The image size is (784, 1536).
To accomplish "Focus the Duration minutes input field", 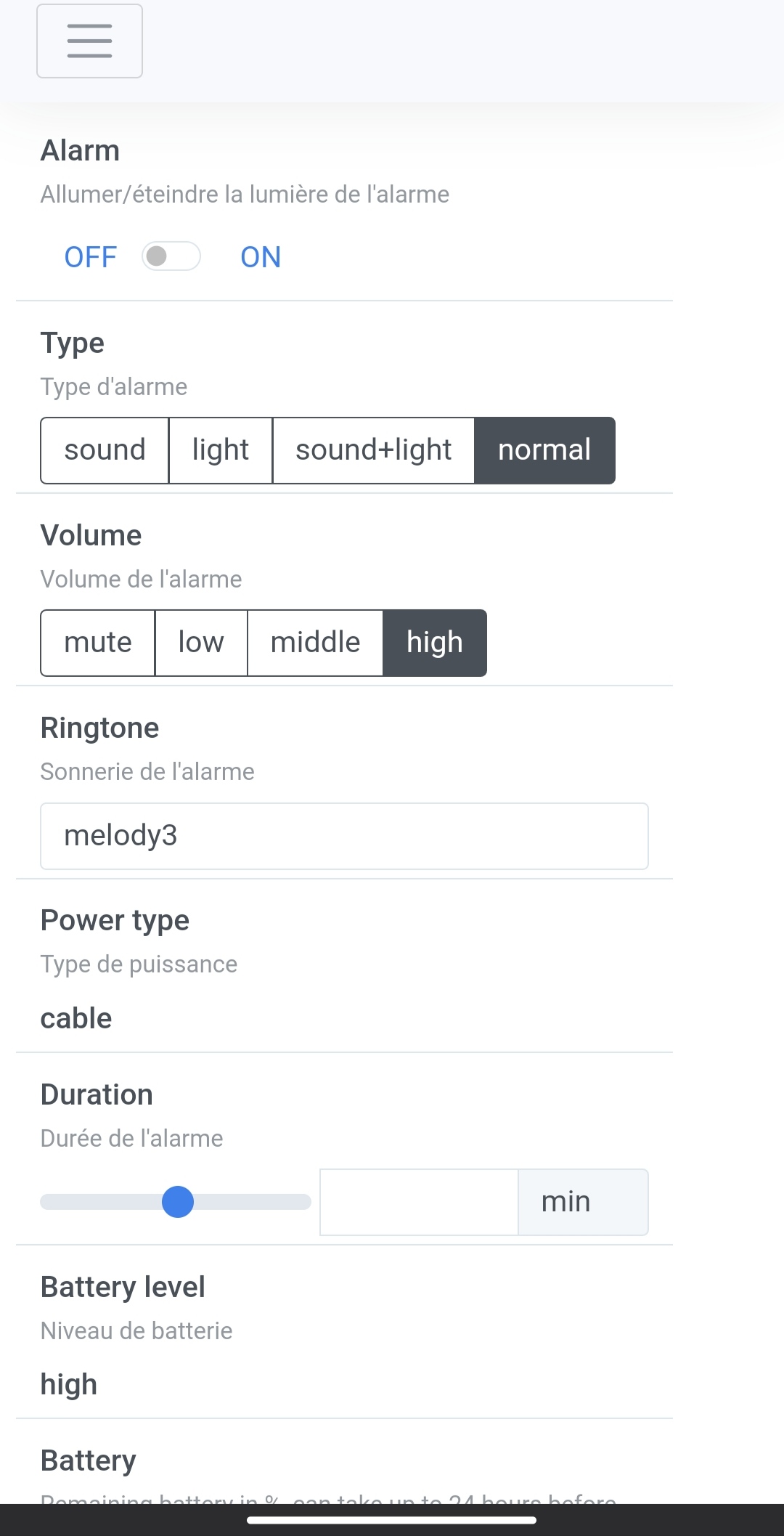I will [419, 1202].
